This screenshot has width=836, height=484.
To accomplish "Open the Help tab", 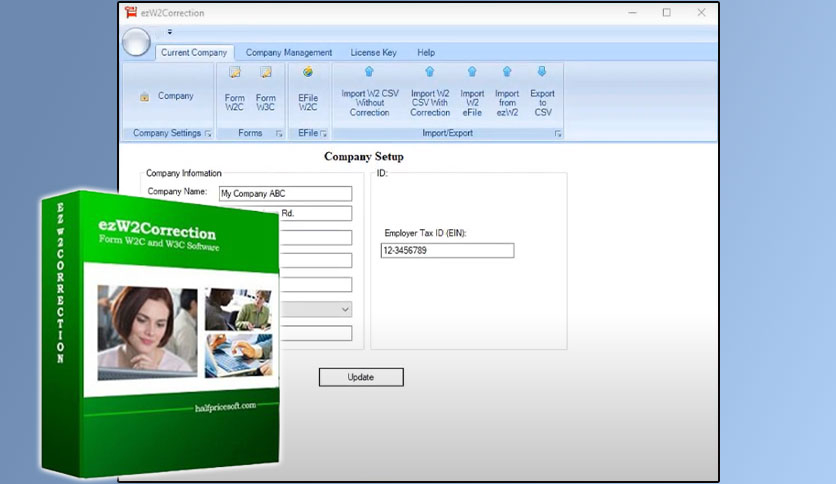I will (x=426, y=52).
